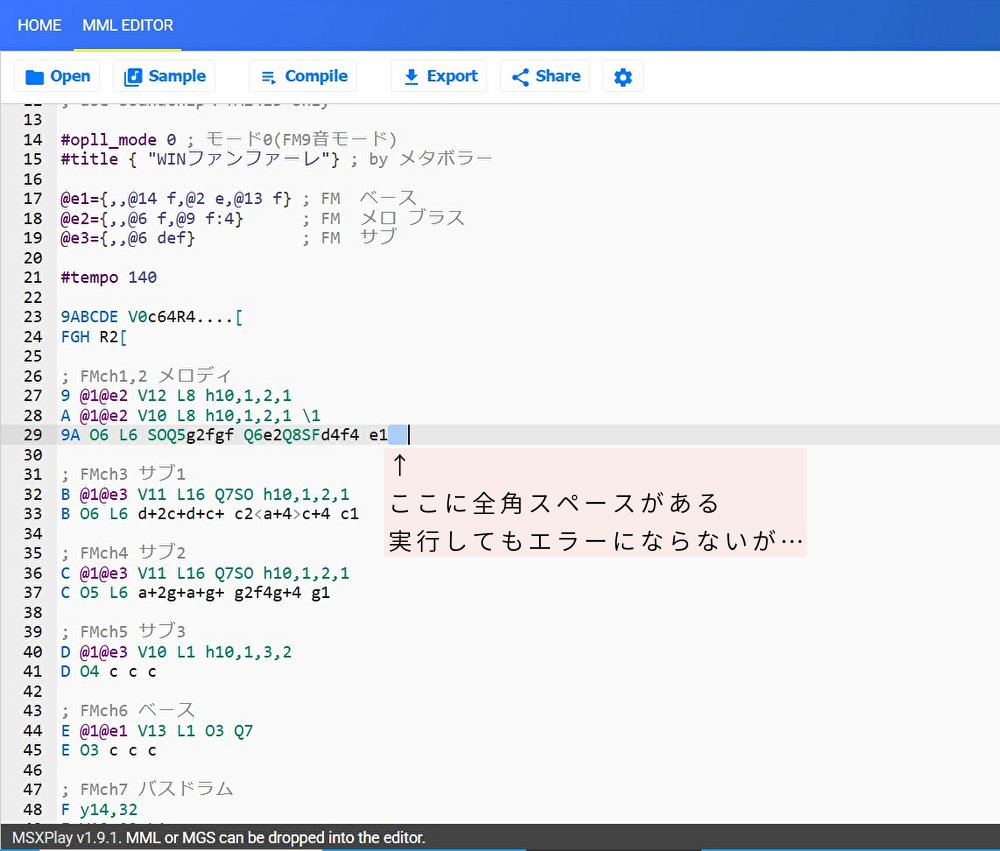
Task: Click the Sample button label
Action: point(177,76)
